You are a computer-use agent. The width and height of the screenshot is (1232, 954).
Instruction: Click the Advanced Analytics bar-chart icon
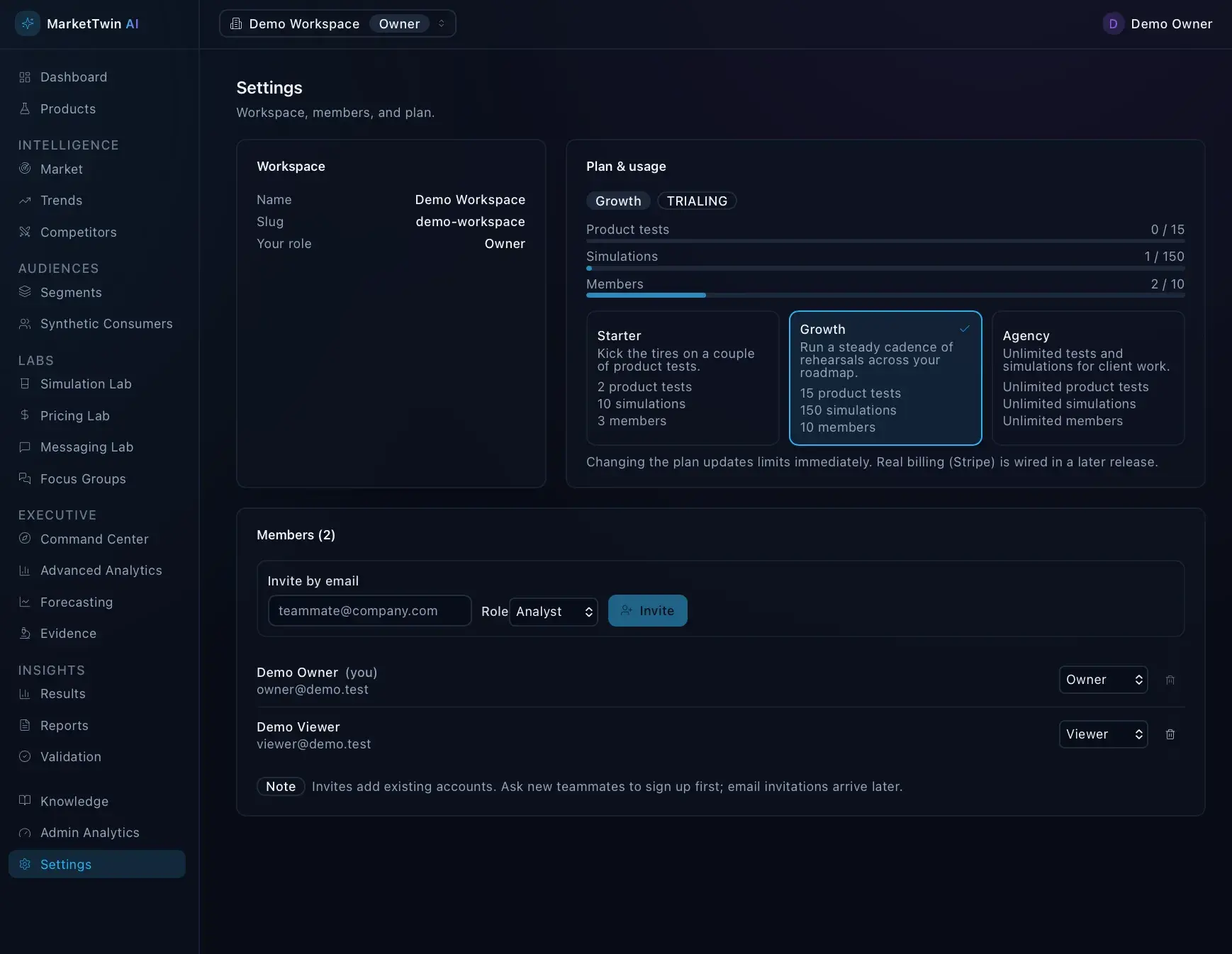tap(25, 571)
